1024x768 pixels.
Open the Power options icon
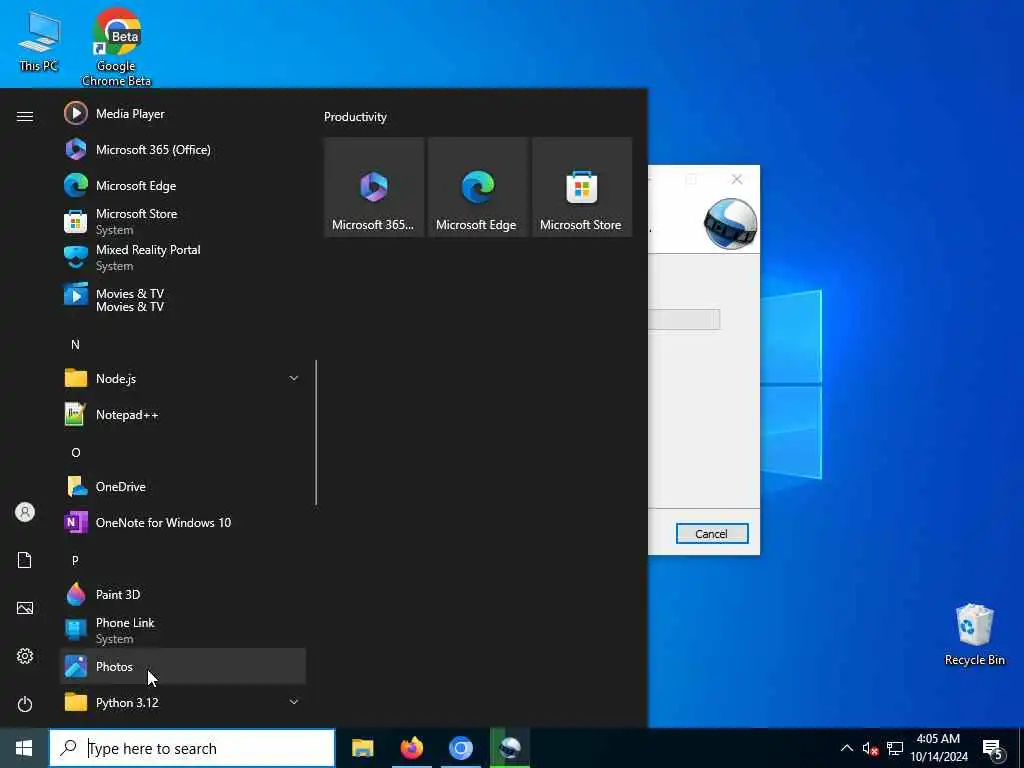[x=25, y=704]
